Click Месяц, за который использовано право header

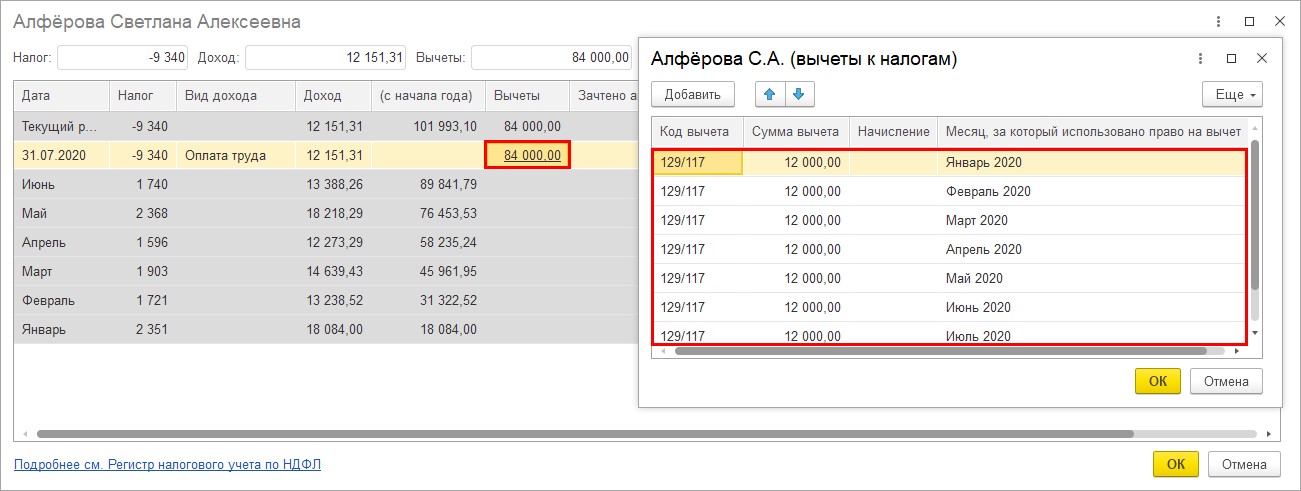point(1093,131)
